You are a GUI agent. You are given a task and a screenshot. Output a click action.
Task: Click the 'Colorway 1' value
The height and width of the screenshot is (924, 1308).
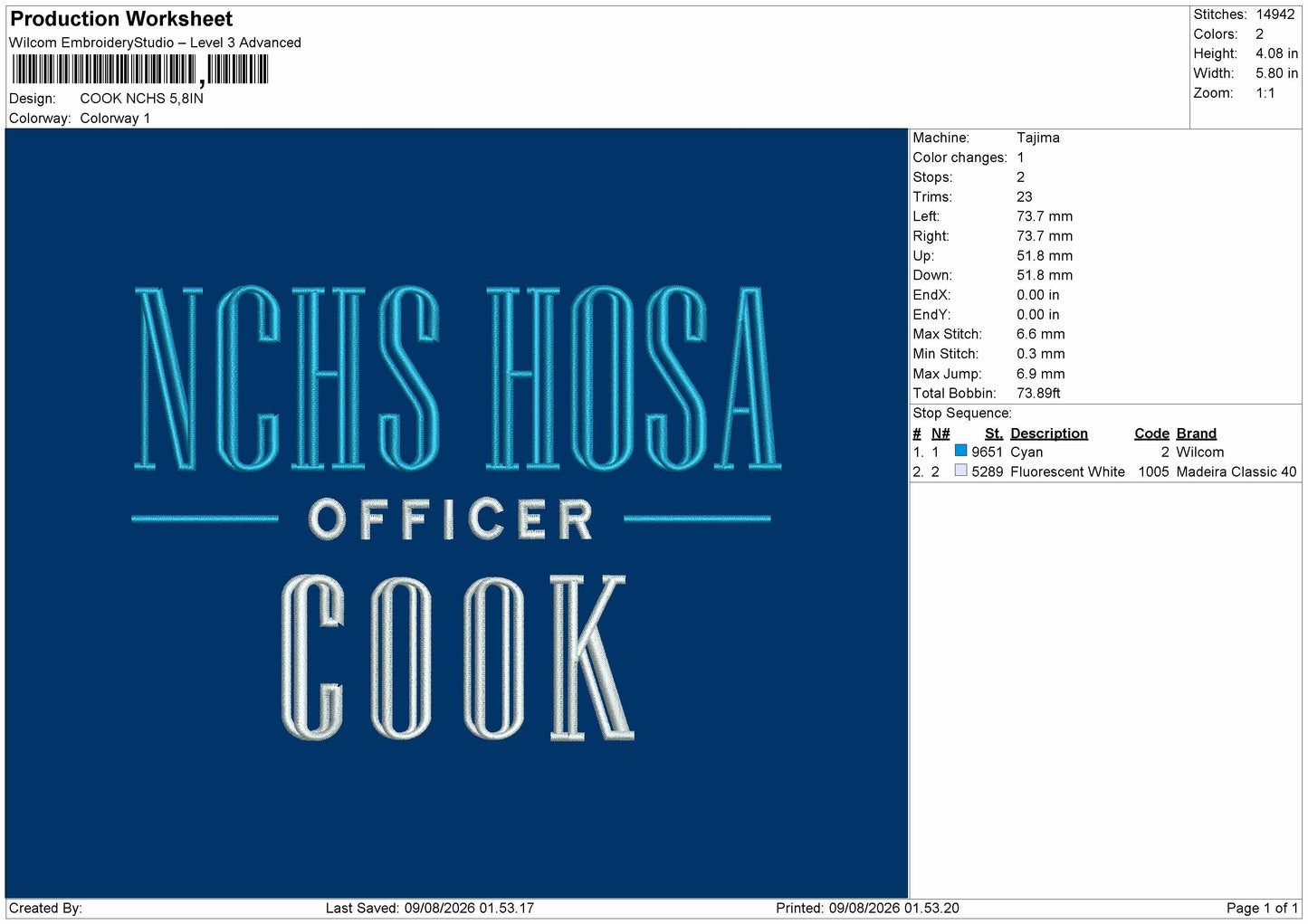click(115, 119)
